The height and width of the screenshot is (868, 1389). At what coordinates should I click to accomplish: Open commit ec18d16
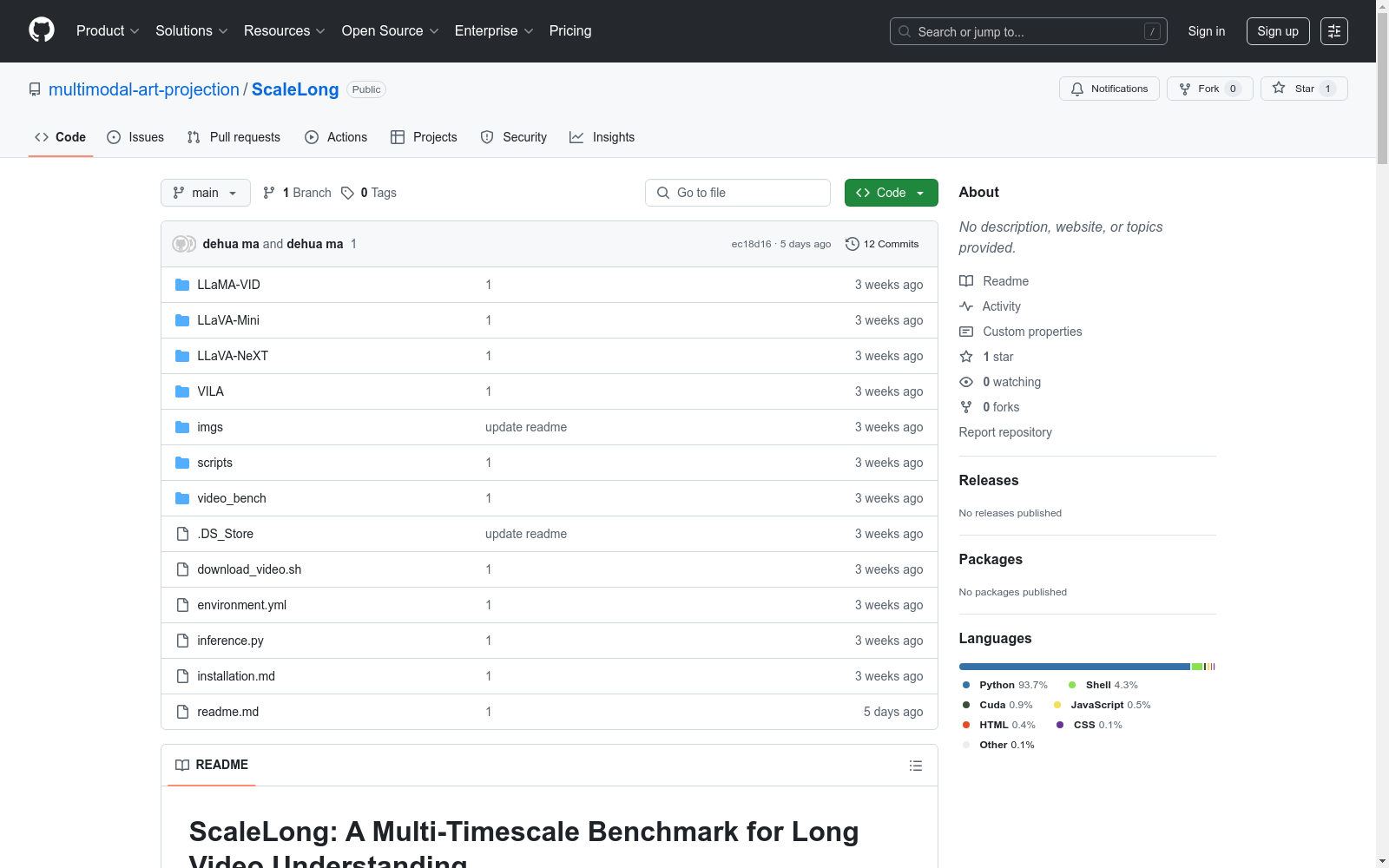pos(751,244)
